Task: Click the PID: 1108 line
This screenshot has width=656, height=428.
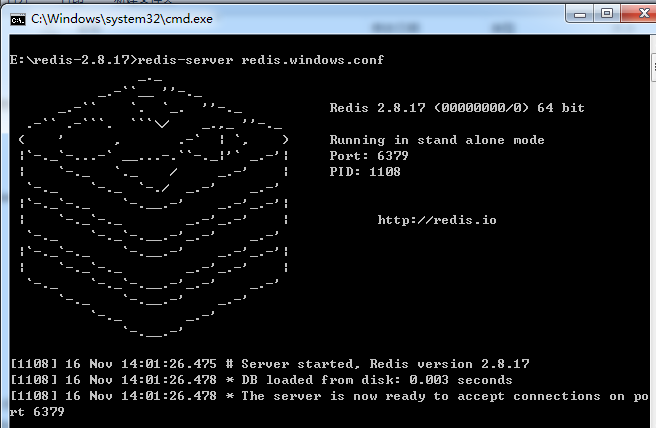Action: (365, 172)
